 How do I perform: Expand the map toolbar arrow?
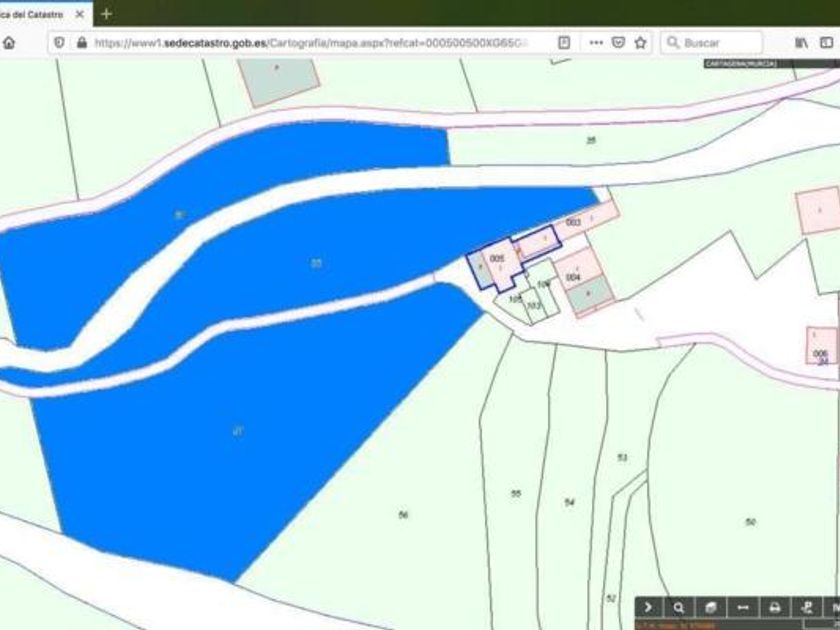[x=648, y=608]
